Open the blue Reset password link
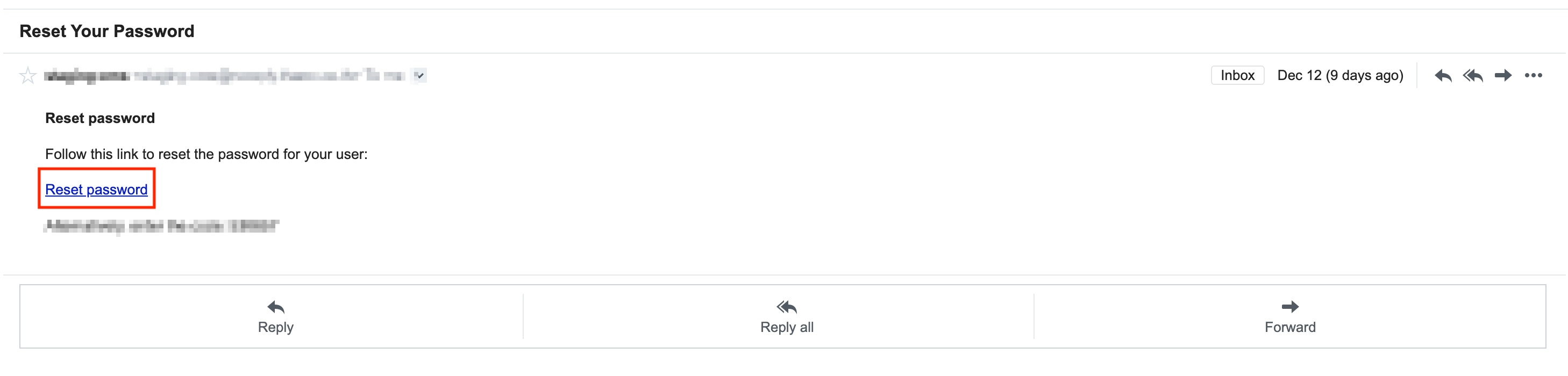Screen dimensions: 1568x376 click(x=96, y=190)
